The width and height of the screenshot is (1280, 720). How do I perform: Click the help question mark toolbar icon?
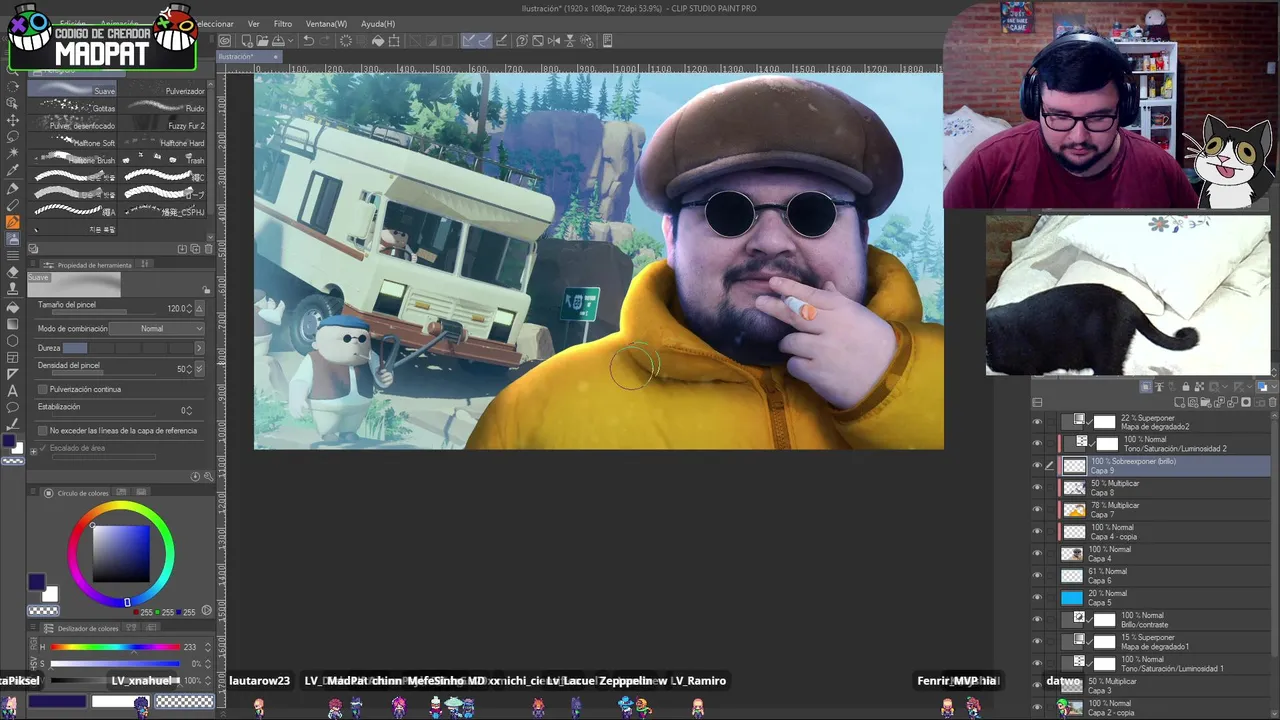(522, 41)
